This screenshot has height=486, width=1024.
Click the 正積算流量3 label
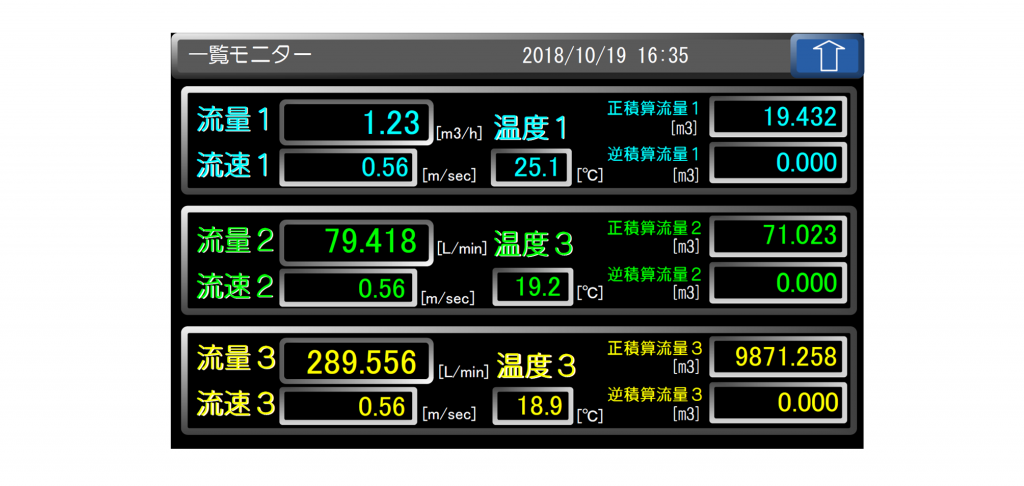point(655,348)
